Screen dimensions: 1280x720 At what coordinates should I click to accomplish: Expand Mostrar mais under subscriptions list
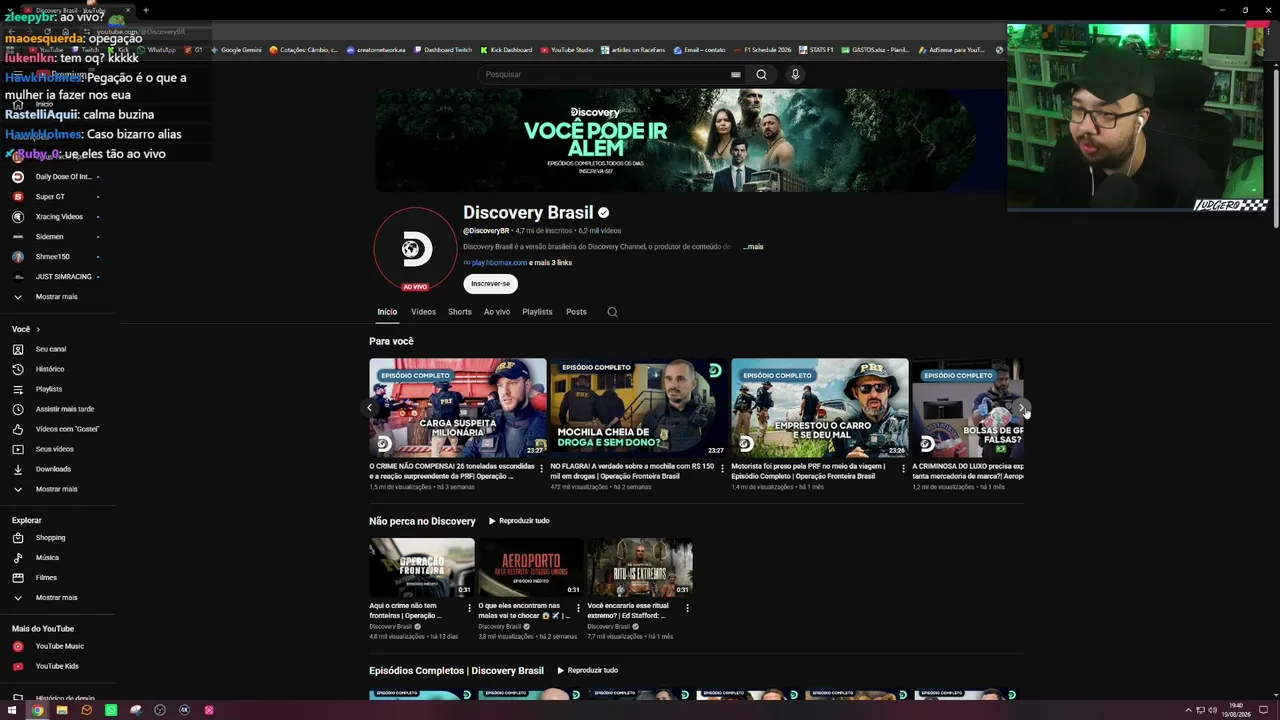click(56, 297)
